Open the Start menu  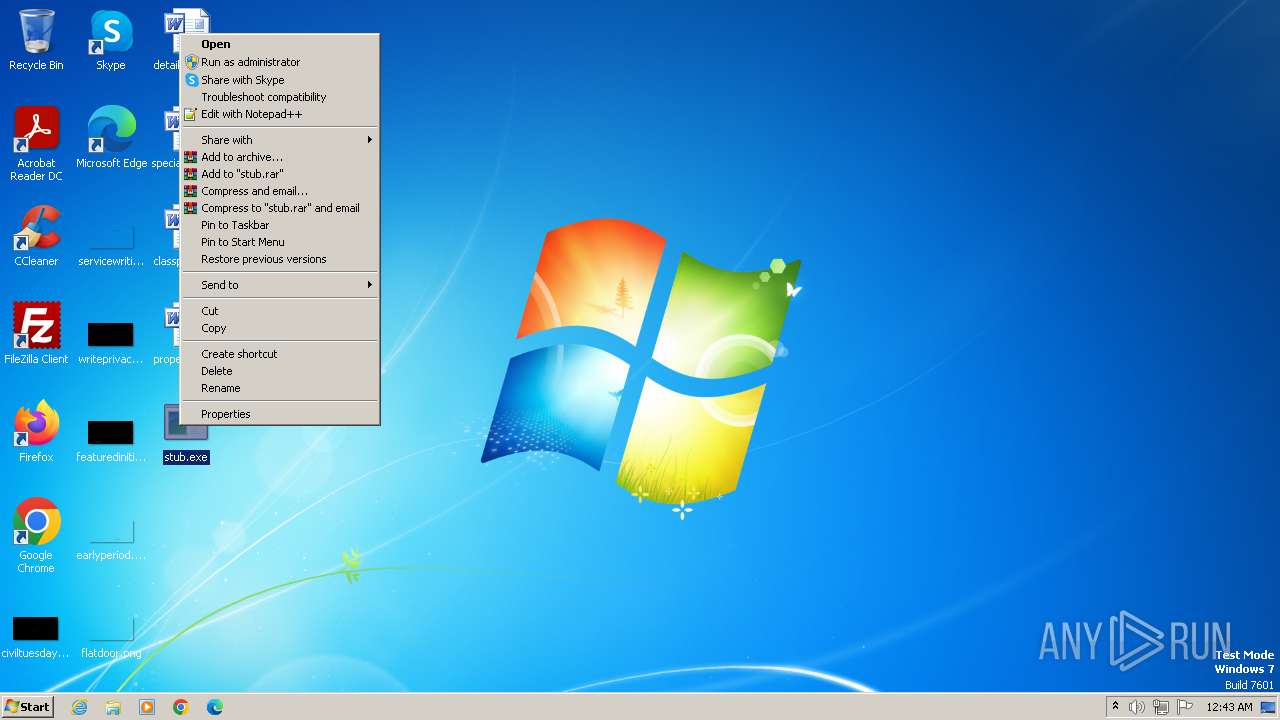(27, 707)
